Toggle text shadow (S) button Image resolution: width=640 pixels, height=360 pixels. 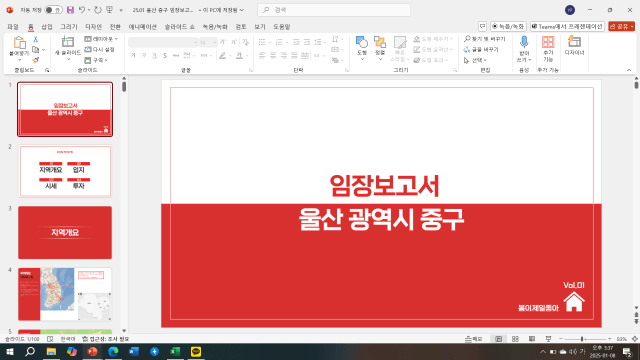tap(165, 56)
